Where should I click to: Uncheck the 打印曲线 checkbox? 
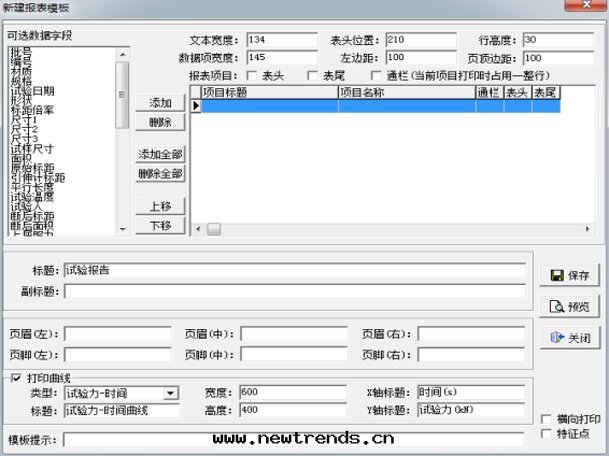click(15, 378)
